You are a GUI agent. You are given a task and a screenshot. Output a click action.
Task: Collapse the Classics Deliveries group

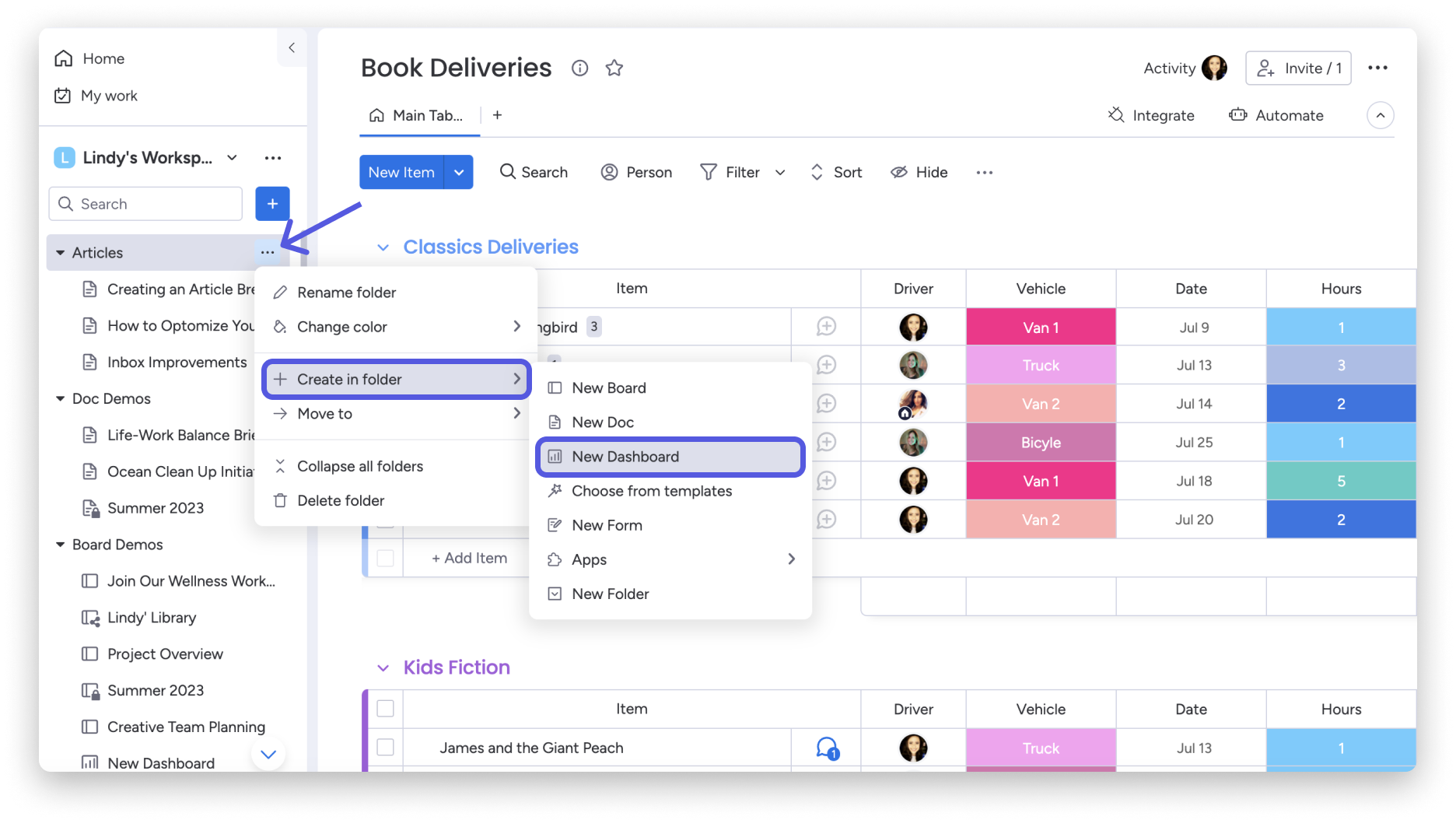click(383, 247)
